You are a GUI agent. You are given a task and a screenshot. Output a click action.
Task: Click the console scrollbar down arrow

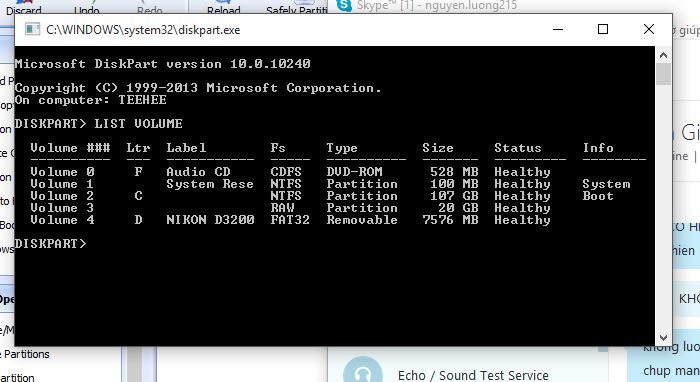(663, 337)
